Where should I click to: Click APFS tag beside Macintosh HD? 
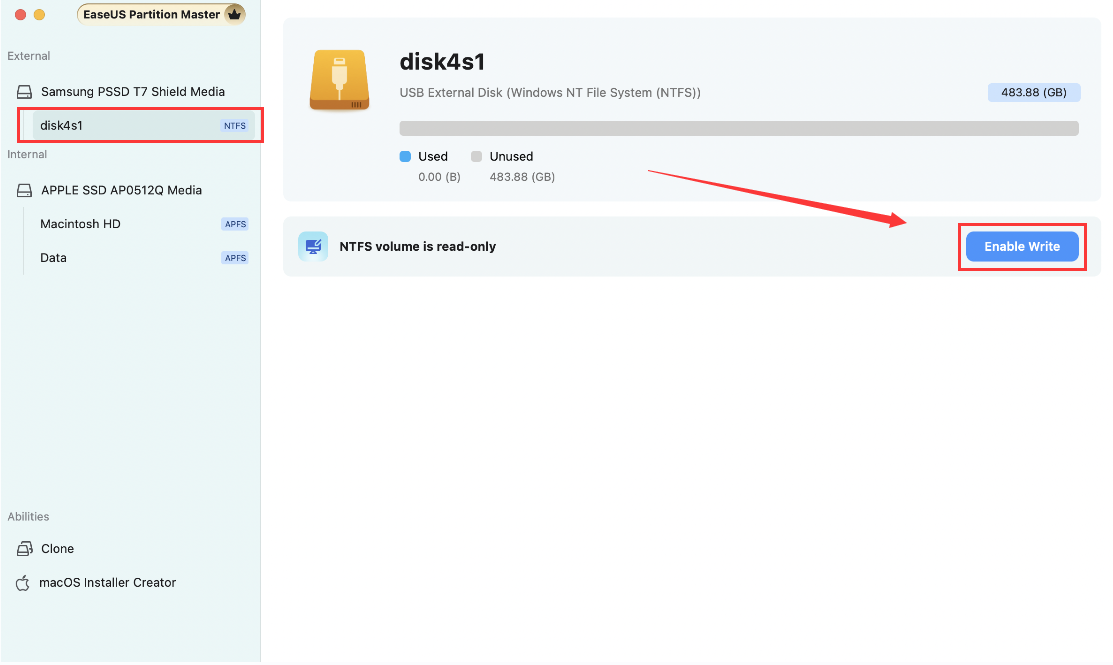235,224
